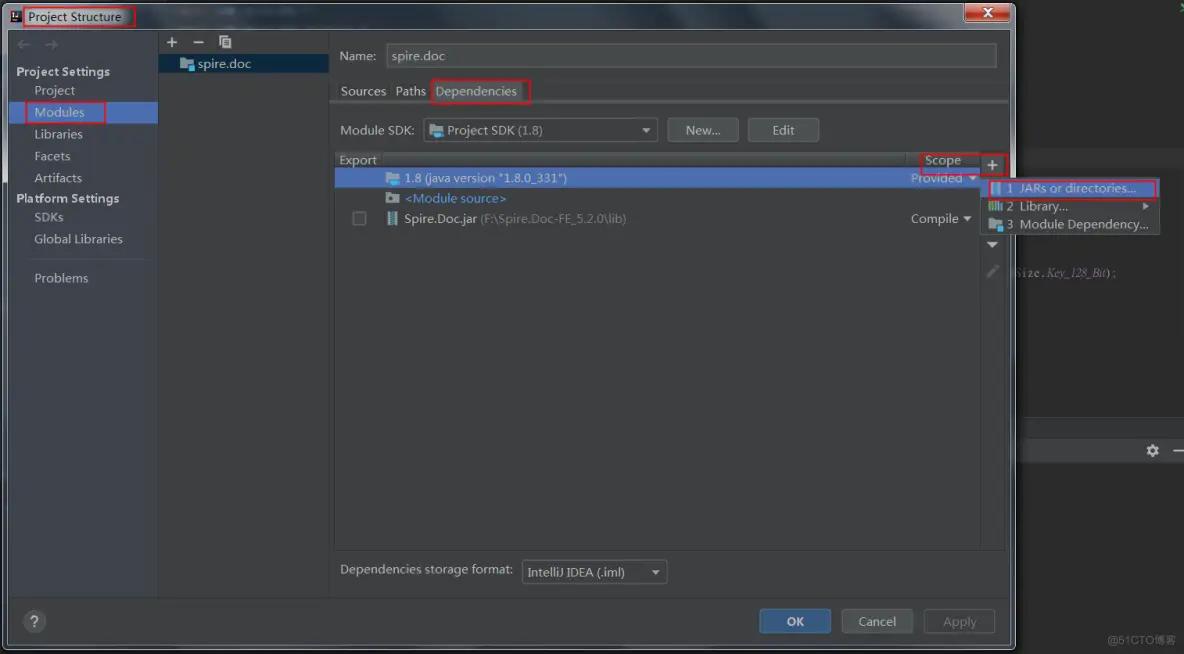Screen dimensions: 1184x654
Task: Switch to the Paths tab
Action: click(x=411, y=91)
